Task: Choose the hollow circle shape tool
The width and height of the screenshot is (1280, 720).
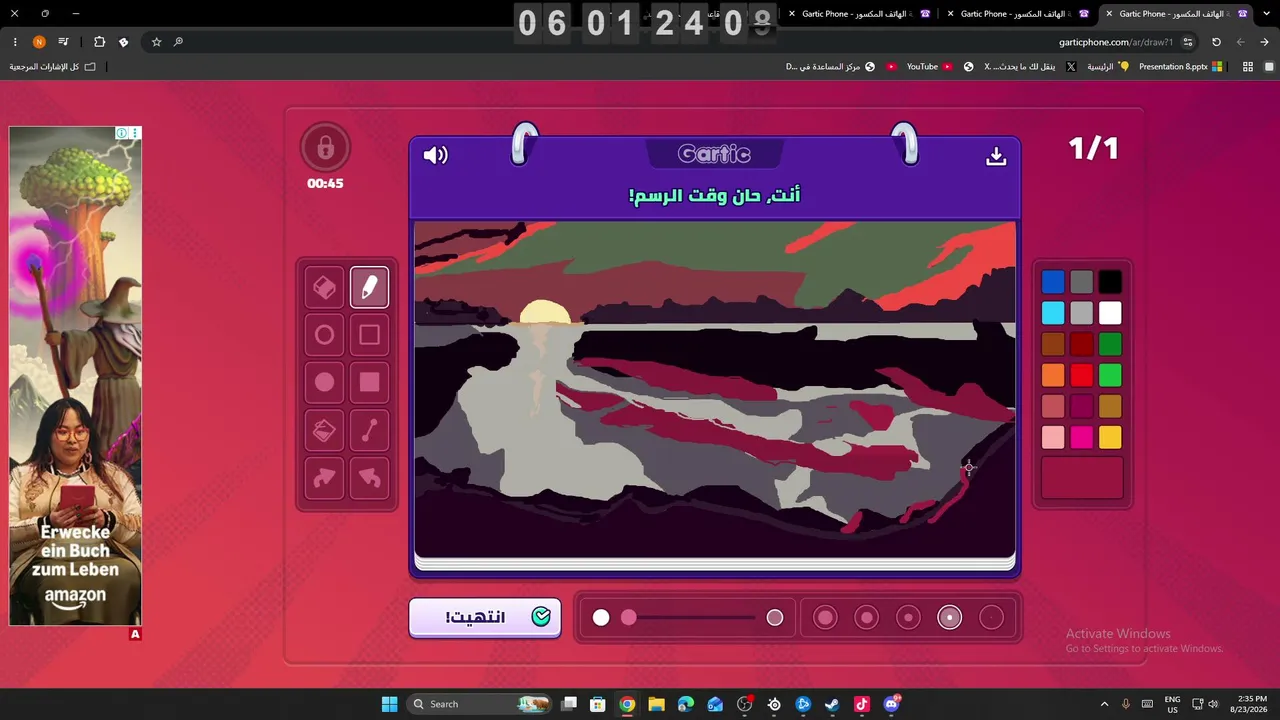Action: pyautogui.click(x=324, y=335)
